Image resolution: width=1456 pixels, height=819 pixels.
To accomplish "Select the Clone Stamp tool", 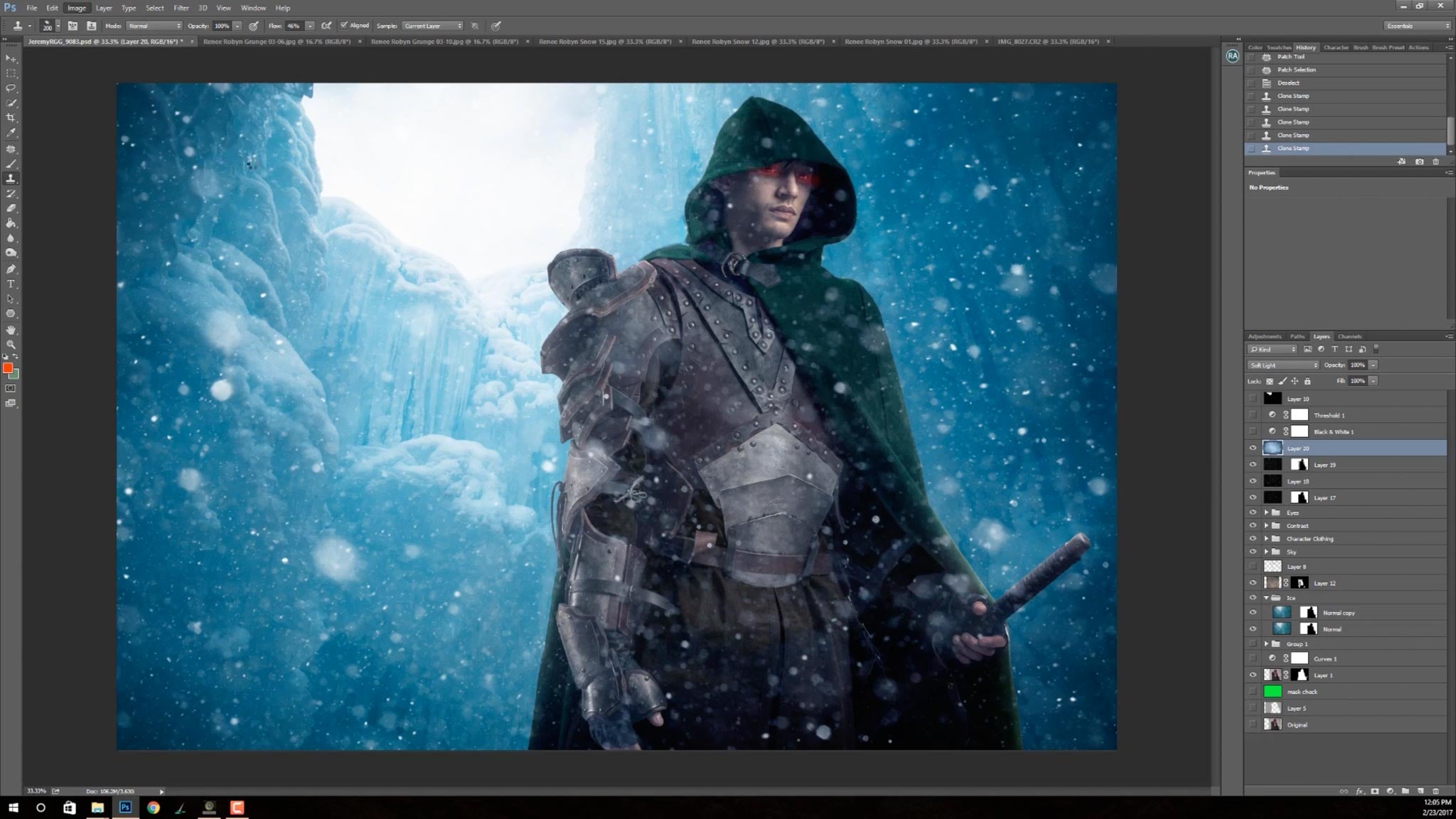I will (x=10, y=178).
